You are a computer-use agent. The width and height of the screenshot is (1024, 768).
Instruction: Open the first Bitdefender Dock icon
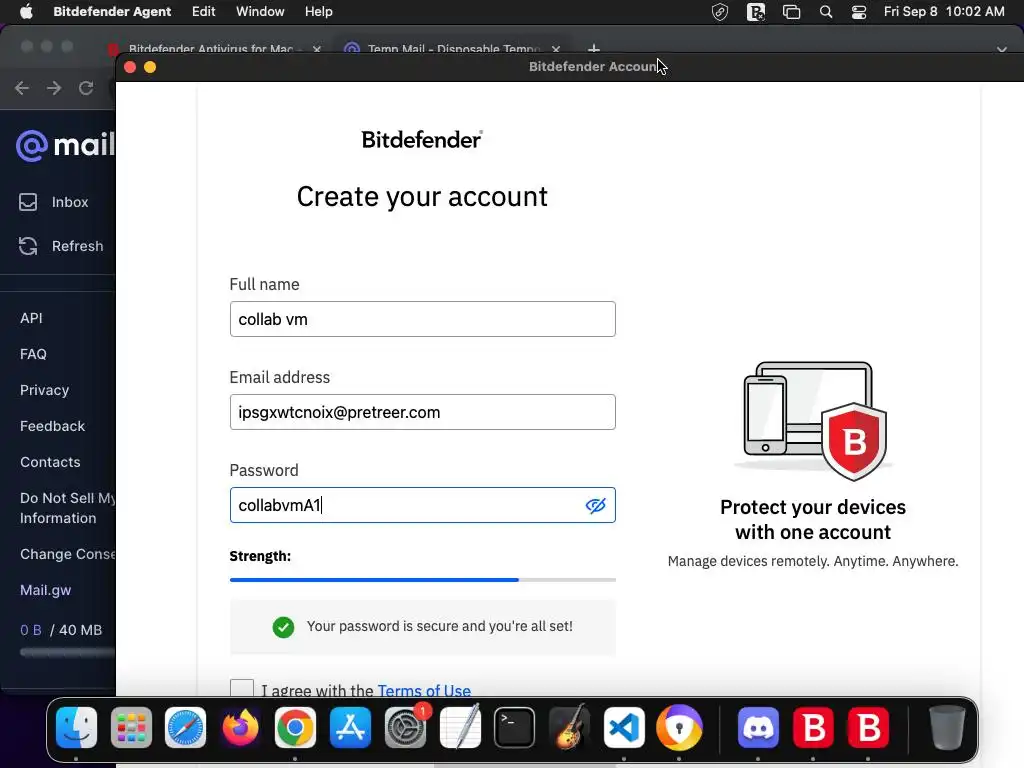[813, 727]
